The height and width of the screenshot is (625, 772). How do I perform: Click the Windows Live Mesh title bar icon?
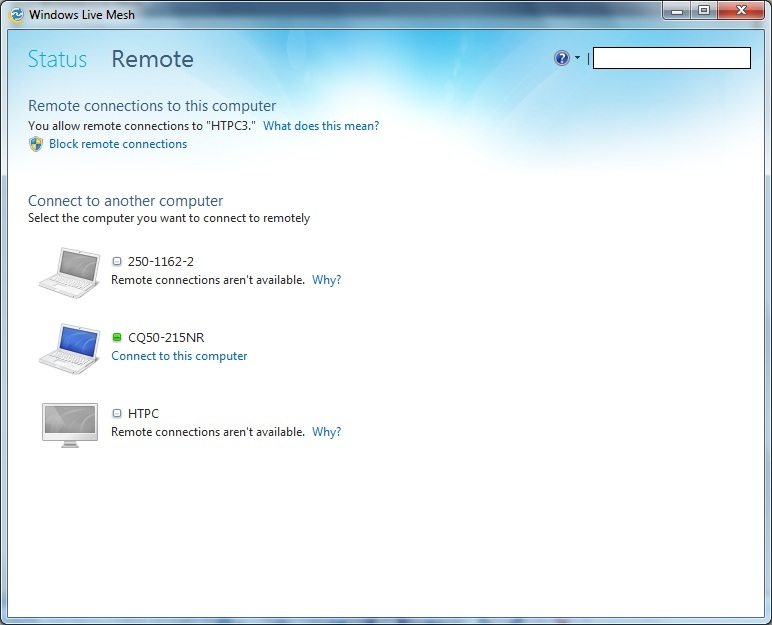pyautogui.click(x=16, y=15)
